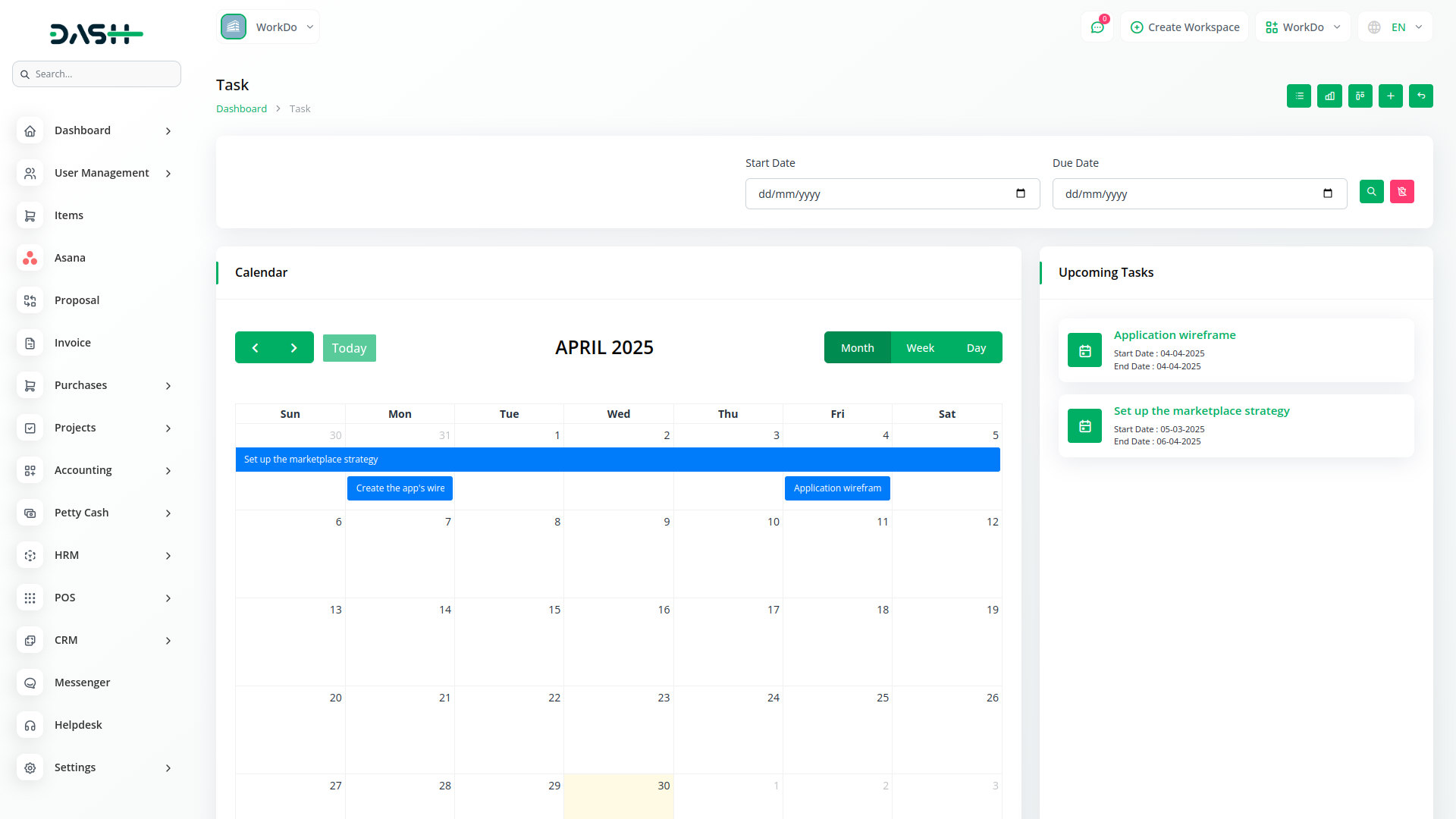Click the Application wireframe task calendar icon
The height and width of the screenshot is (819, 1456).
1084,350
